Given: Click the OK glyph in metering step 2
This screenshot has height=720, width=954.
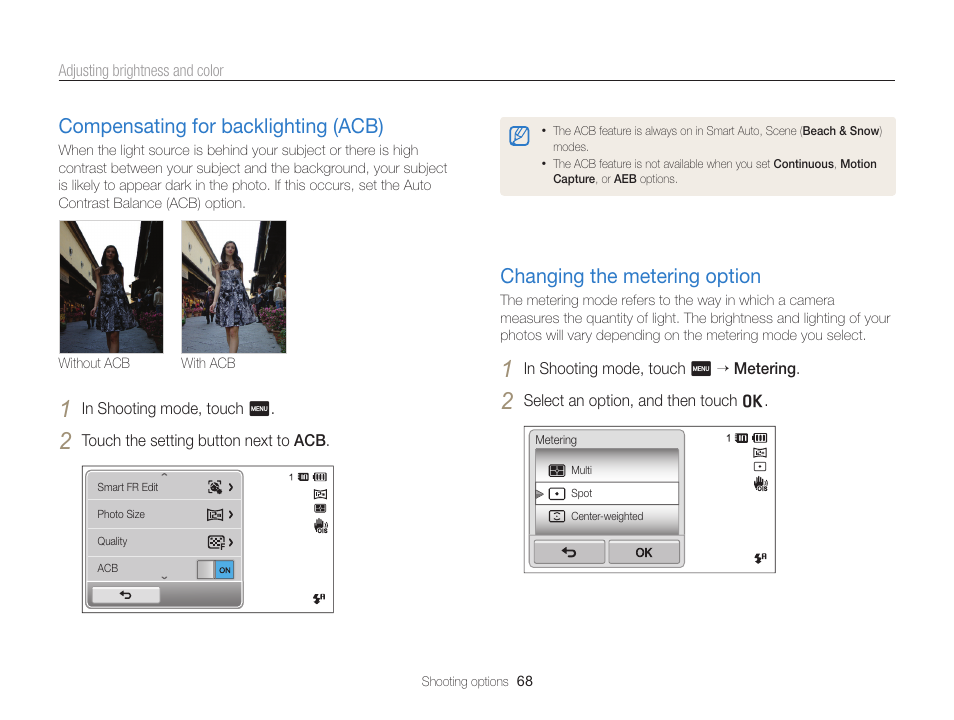Looking at the screenshot, I should 752,401.
